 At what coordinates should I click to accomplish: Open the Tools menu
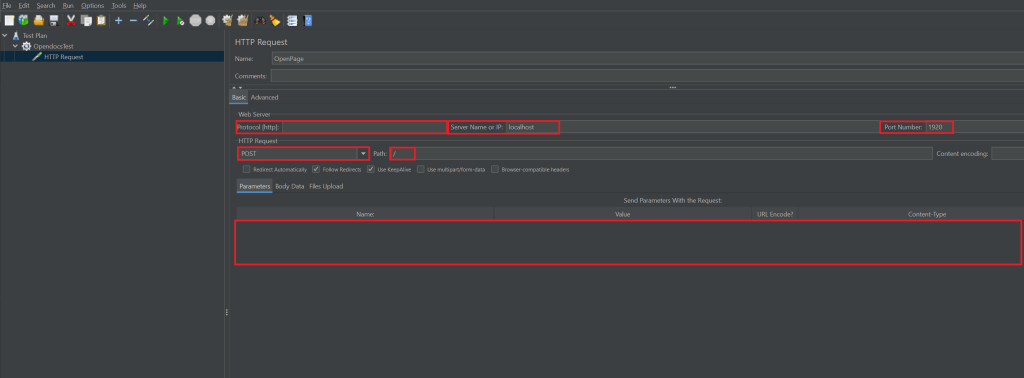click(119, 5)
